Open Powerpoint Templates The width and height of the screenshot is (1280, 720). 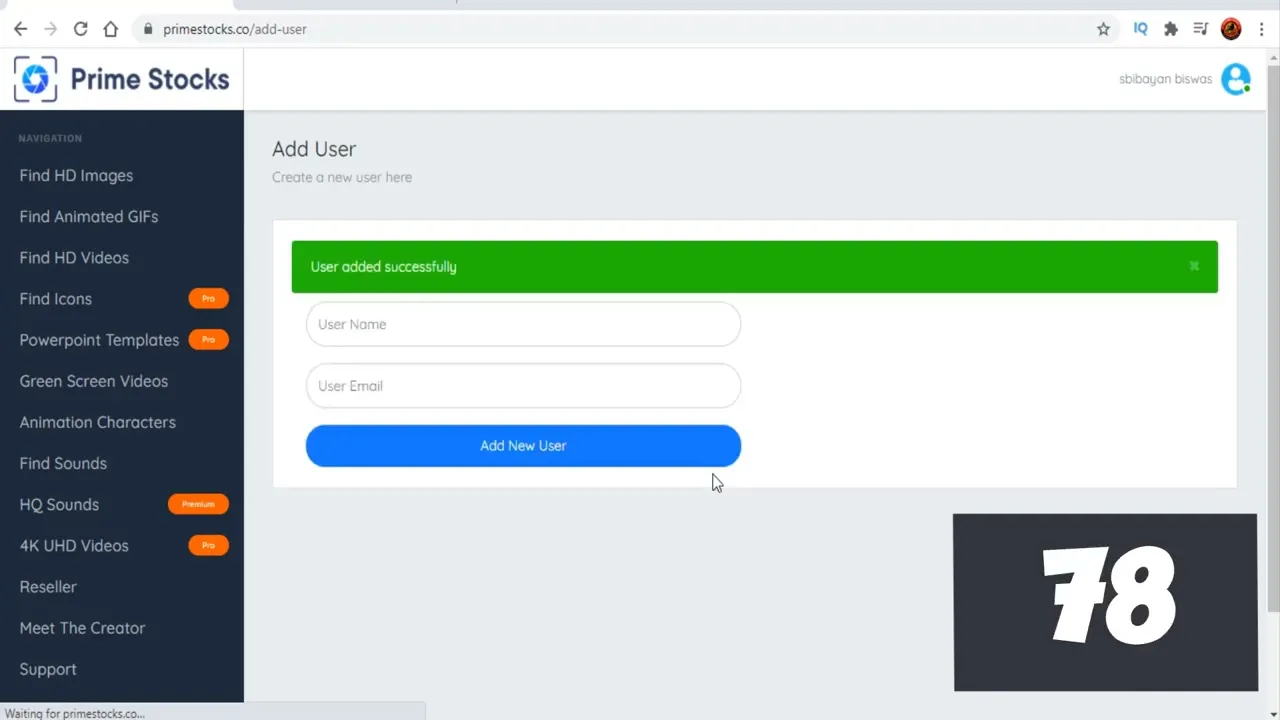click(99, 340)
